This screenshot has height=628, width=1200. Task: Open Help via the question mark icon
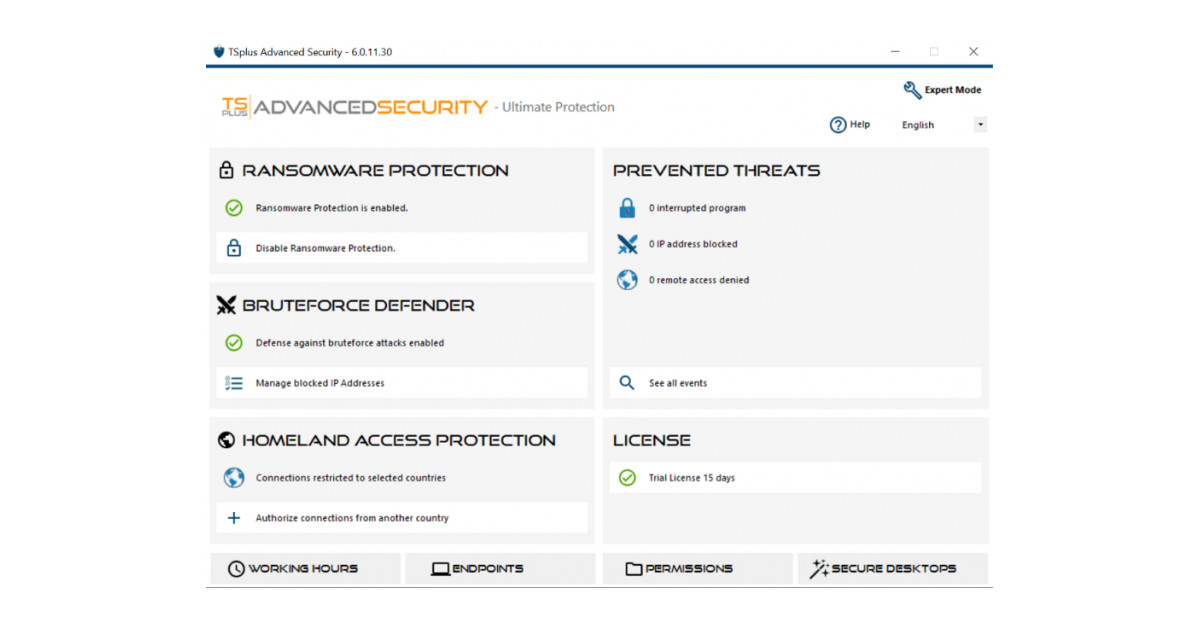point(838,125)
